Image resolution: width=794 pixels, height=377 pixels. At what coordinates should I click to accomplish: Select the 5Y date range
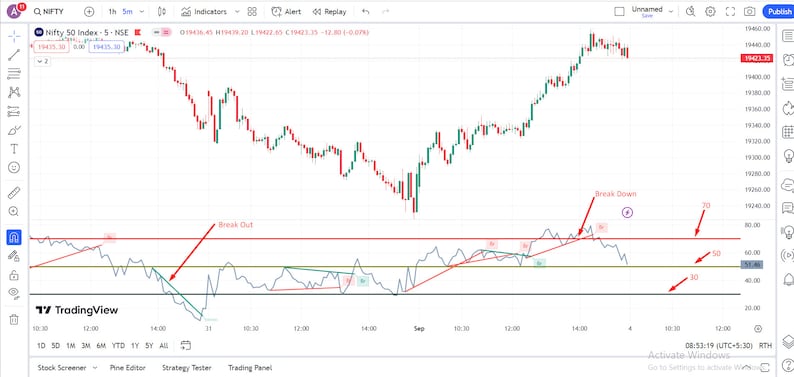[149, 346]
